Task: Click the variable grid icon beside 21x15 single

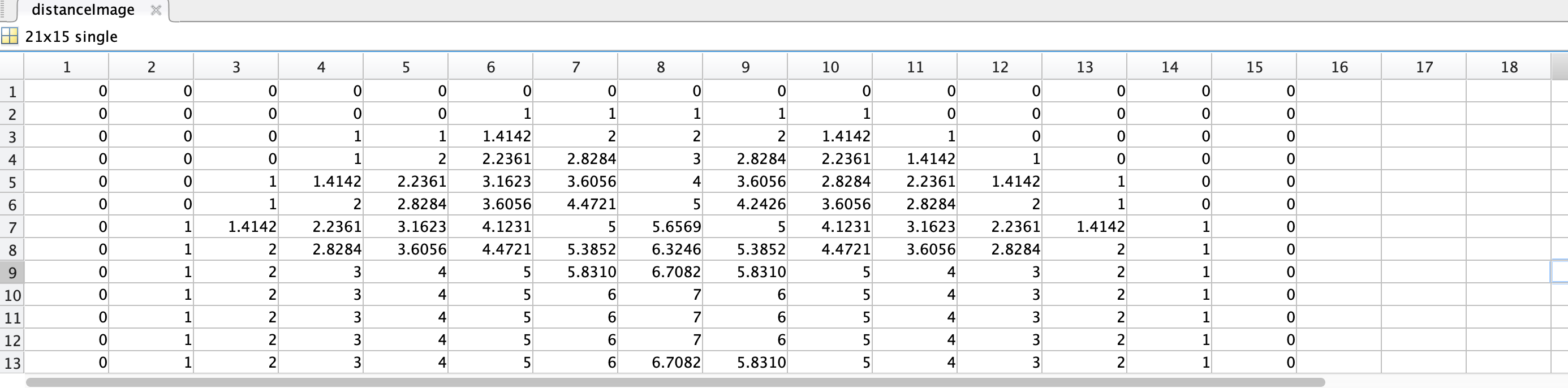Action: (10, 36)
